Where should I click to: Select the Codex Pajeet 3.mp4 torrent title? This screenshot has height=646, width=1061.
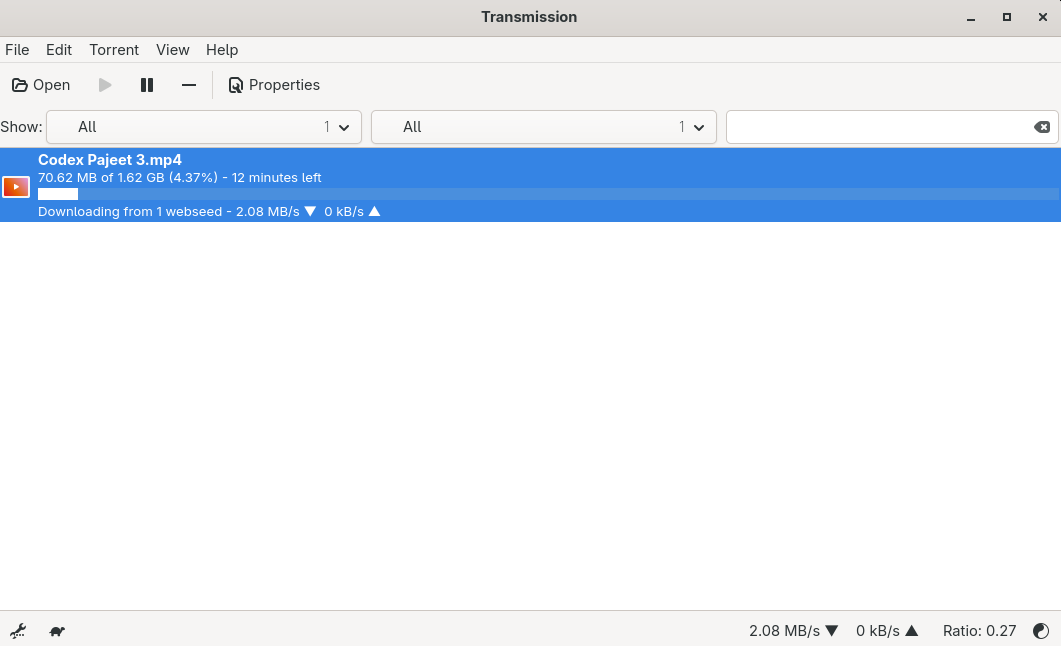click(110, 160)
